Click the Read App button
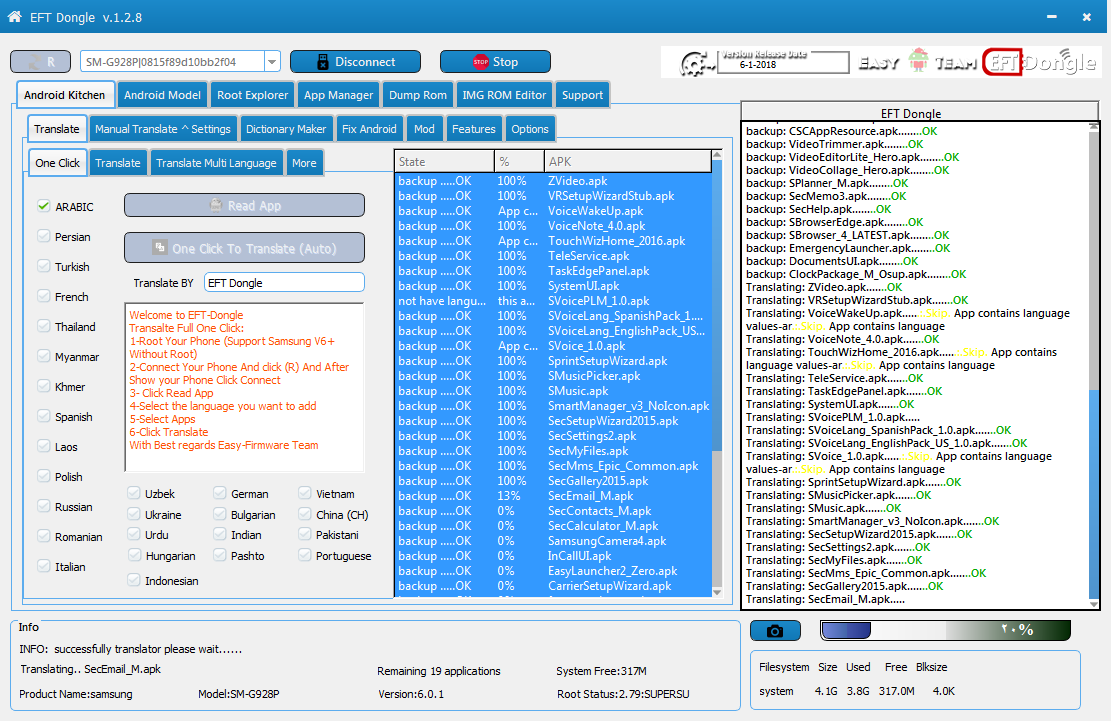Image resolution: width=1111 pixels, height=721 pixels. coord(244,205)
